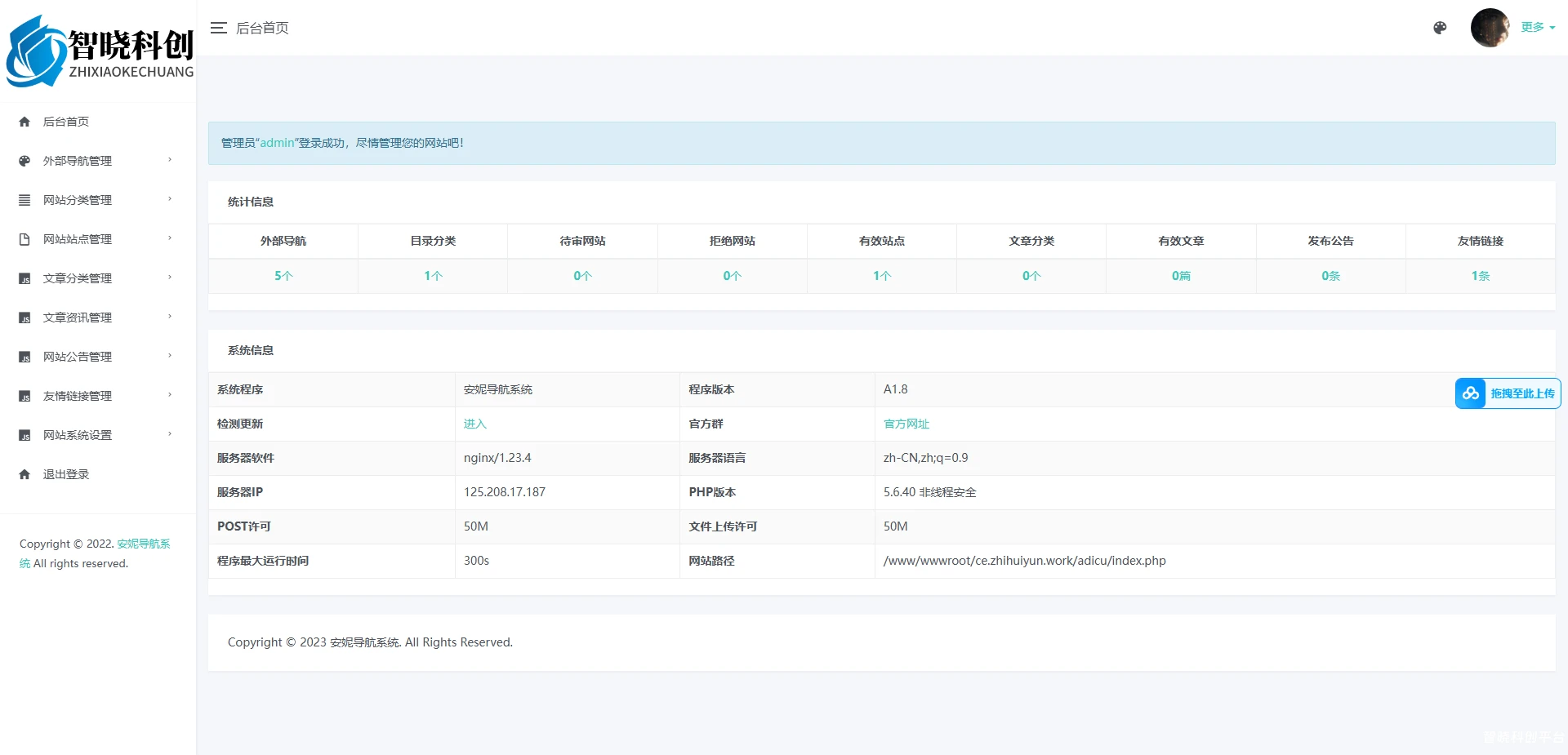Click the 进入 link for 检测更新
Viewport: 1568px width, 755px height.
tap(474, 424)
